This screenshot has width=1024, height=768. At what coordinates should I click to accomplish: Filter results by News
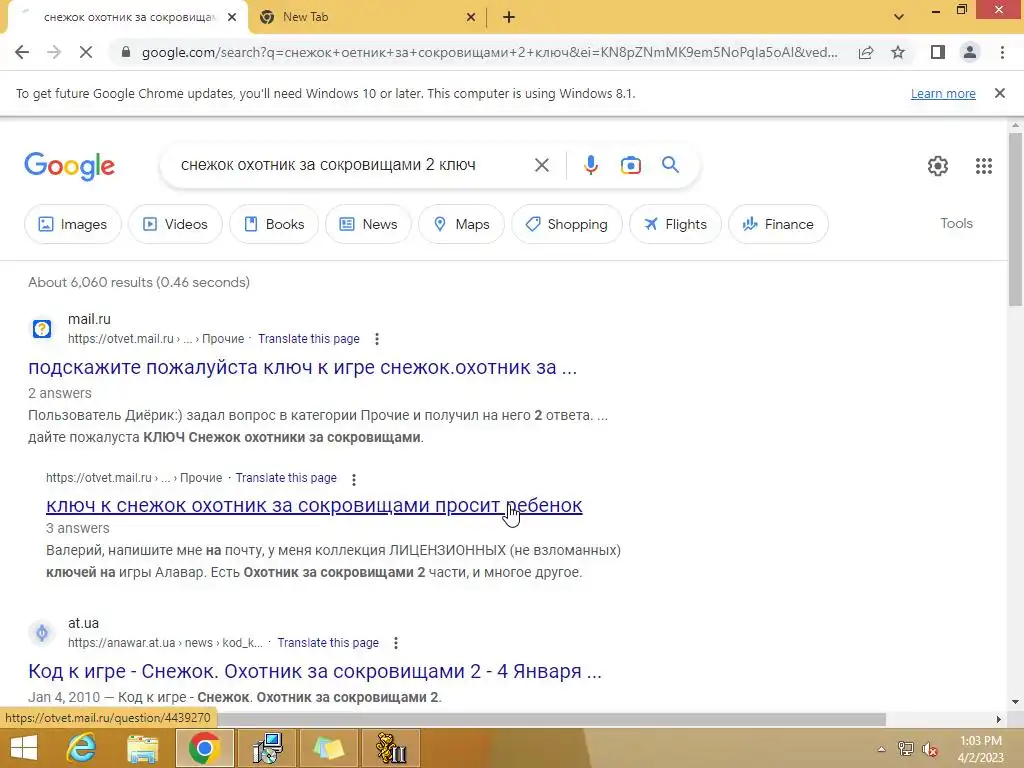[368, 224]
